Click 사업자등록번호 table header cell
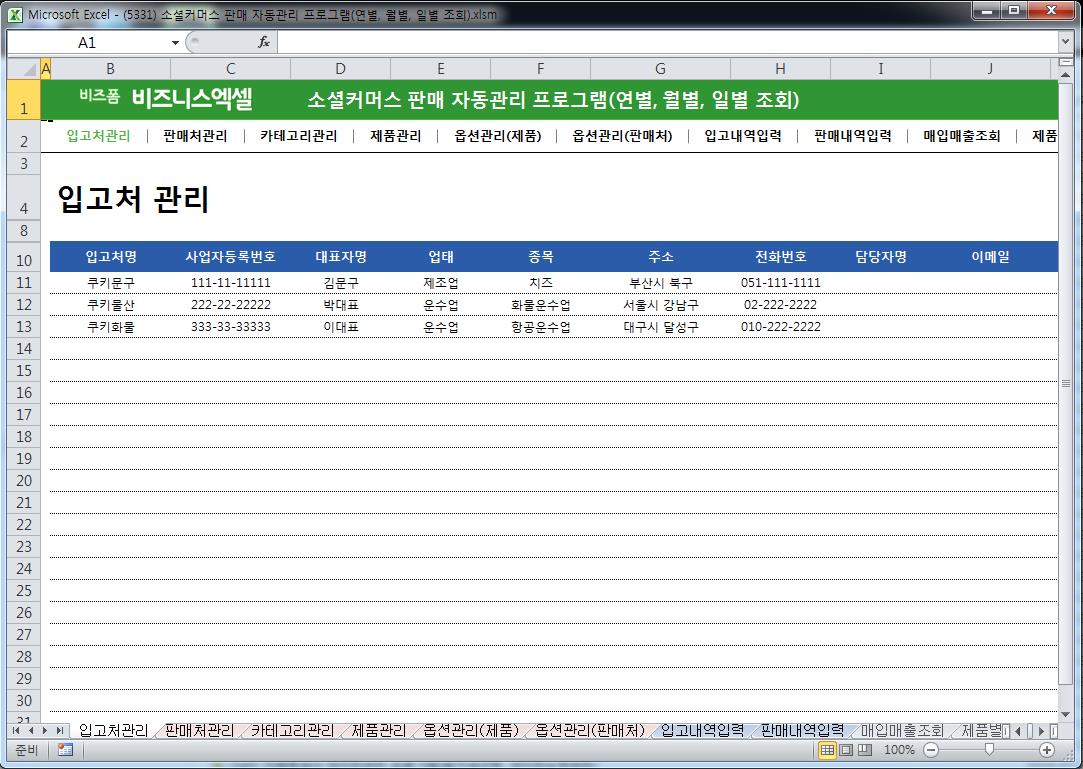Screen dimensions: 1083x769 [231, 257]
